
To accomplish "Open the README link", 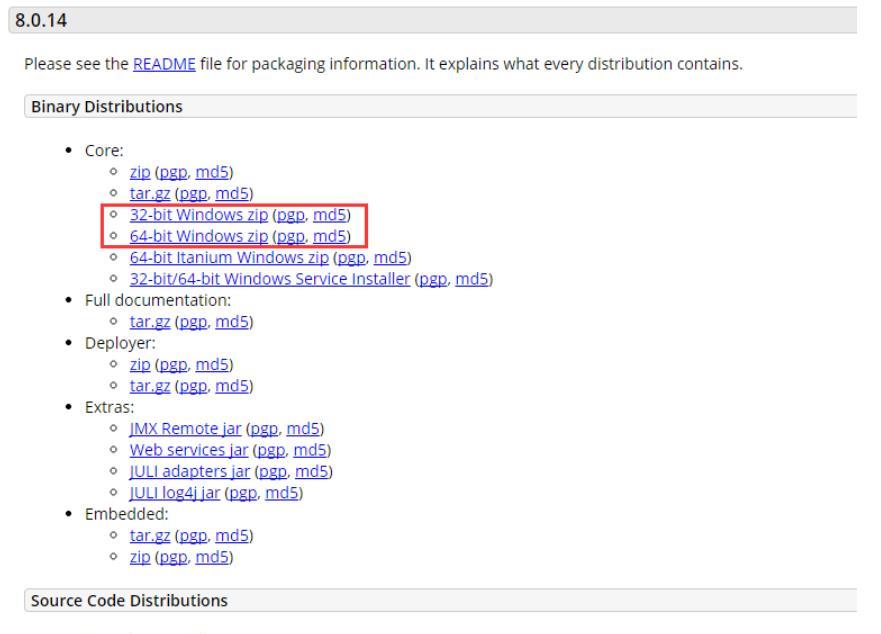I will 164,64.
